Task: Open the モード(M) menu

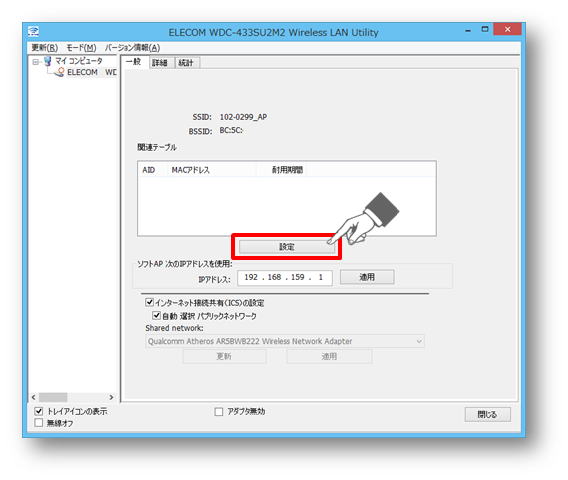Action: (x=81, y=48)
